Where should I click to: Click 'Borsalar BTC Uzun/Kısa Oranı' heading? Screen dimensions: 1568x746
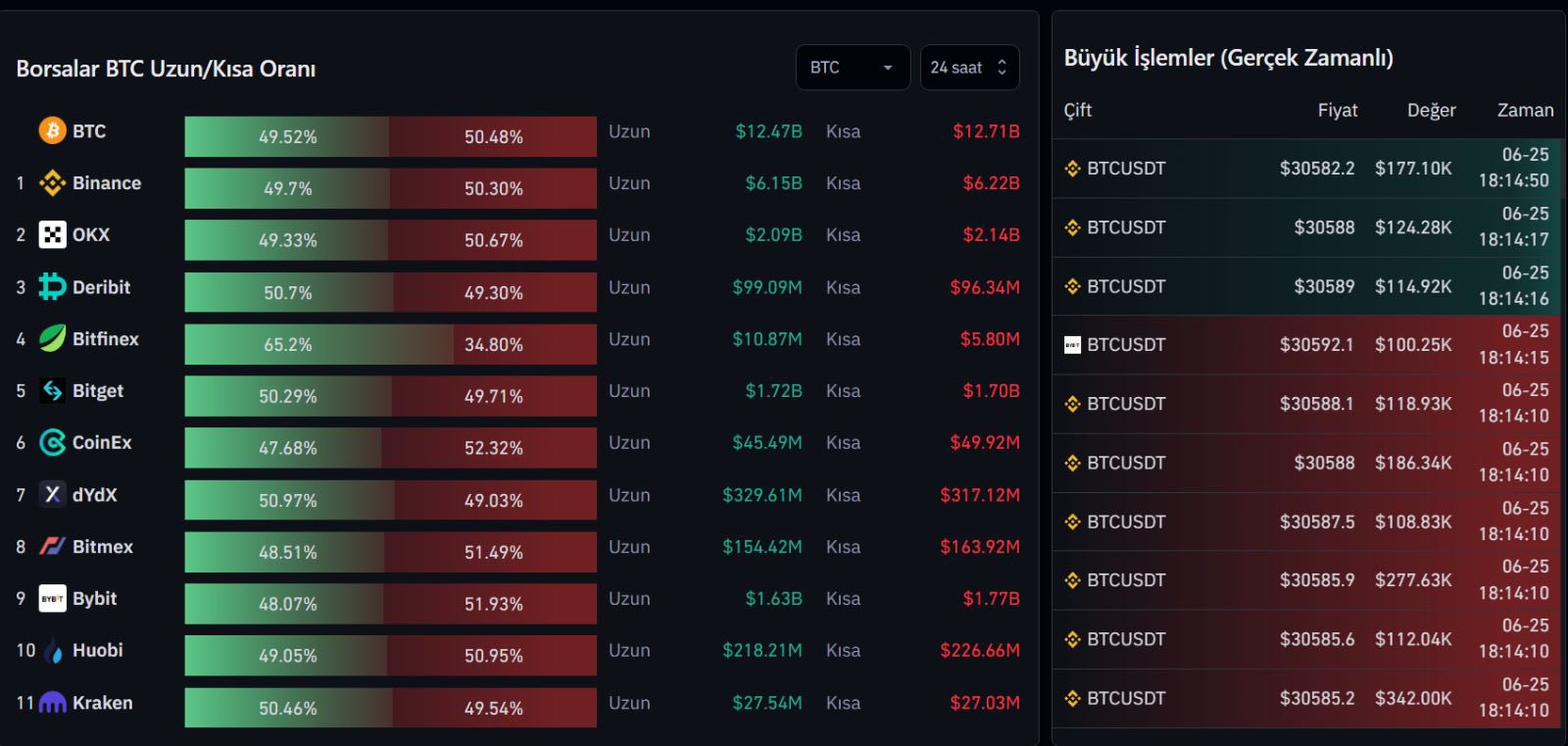click(166, 69)
